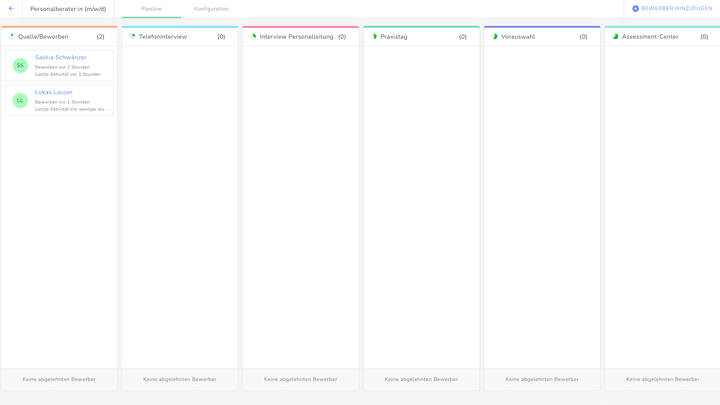Click the Quelle/Beworben stage icon
Image resolution: width=720 pixels, height=405 pixels.
click(x=12, y=37)
